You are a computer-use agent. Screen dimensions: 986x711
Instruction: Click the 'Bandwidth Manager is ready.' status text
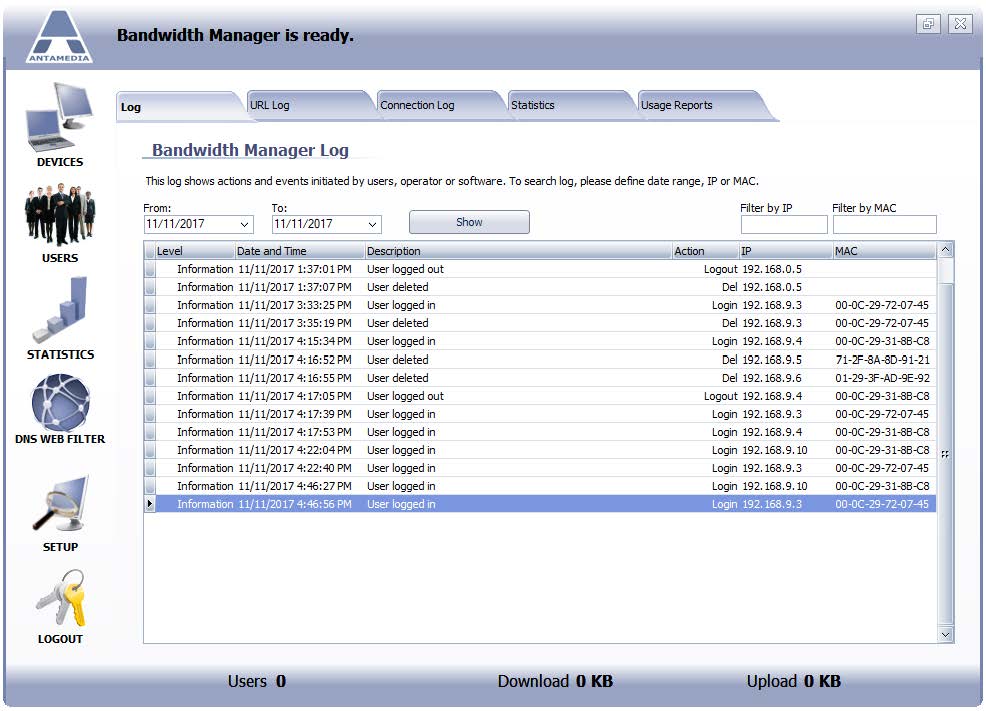pyautogui.click(x=235, y=35)
